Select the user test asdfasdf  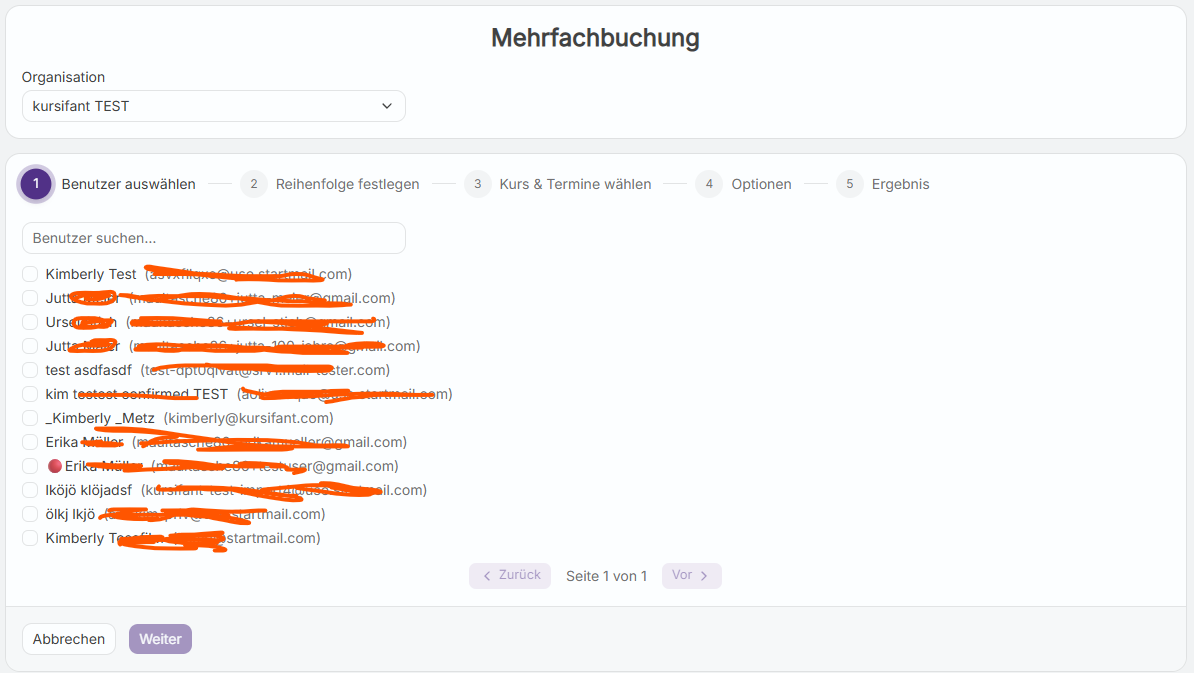(x=29, y=369)
